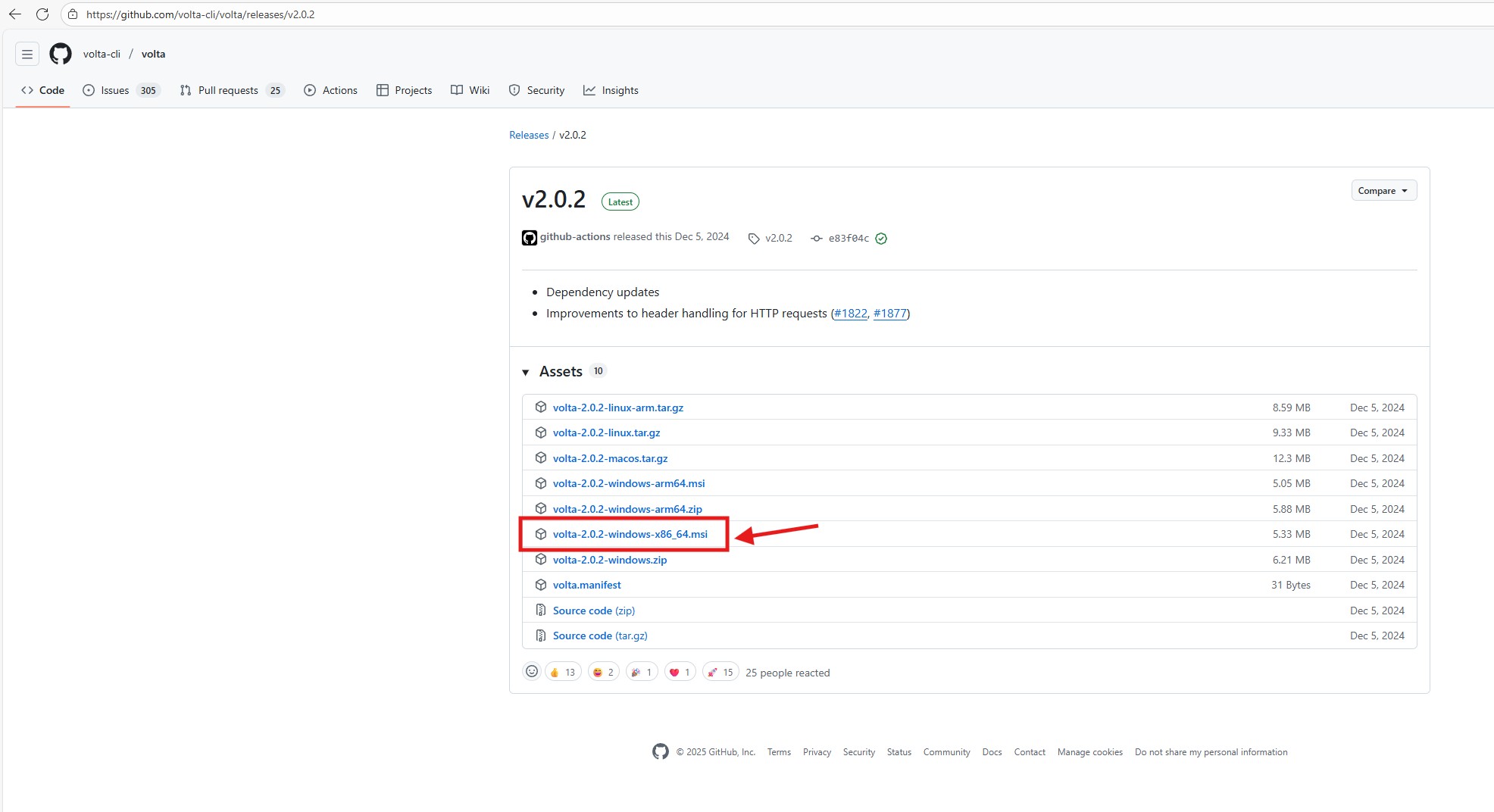Open the hamburger navigation menu
Screen dimensions: 1494x812
point(27,54)
